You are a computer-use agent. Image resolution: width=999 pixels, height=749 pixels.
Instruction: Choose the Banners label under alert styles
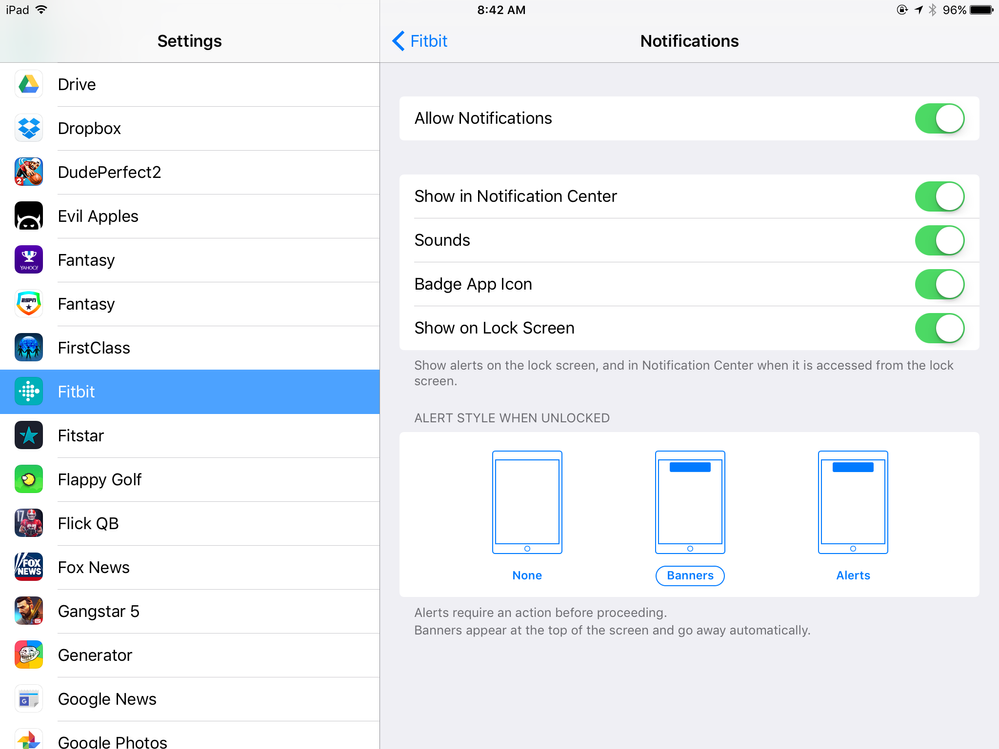690,575
